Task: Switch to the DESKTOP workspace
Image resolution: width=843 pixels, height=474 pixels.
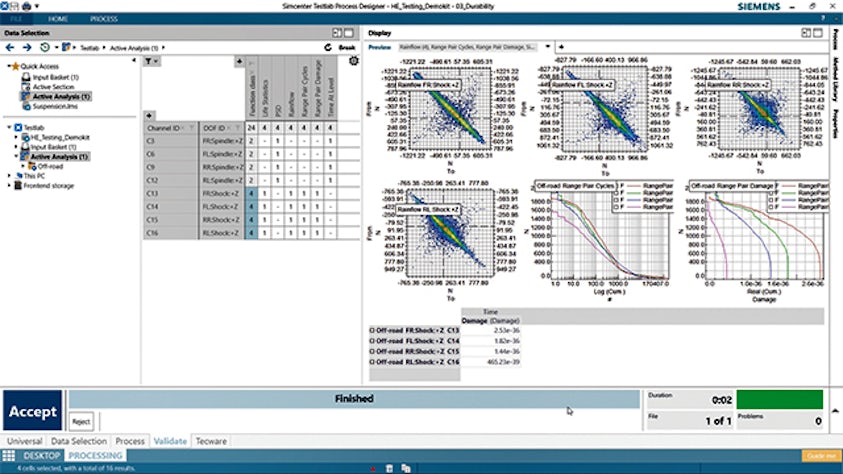Action: (41, 456)
